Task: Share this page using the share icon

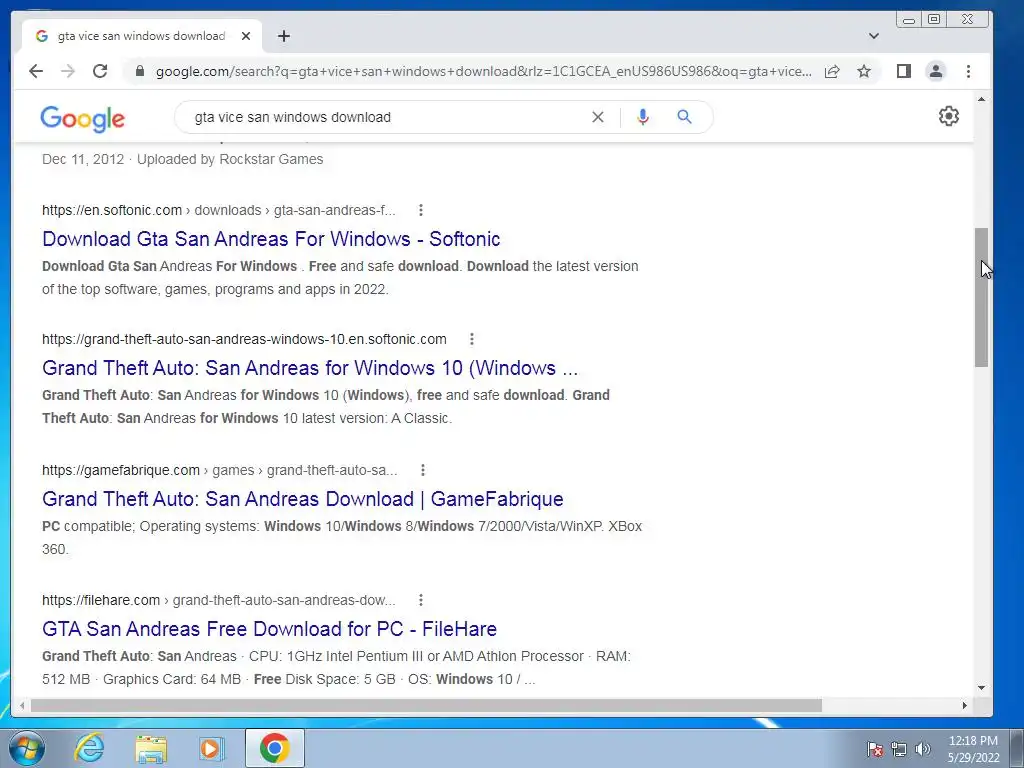Action: [832, 71]
